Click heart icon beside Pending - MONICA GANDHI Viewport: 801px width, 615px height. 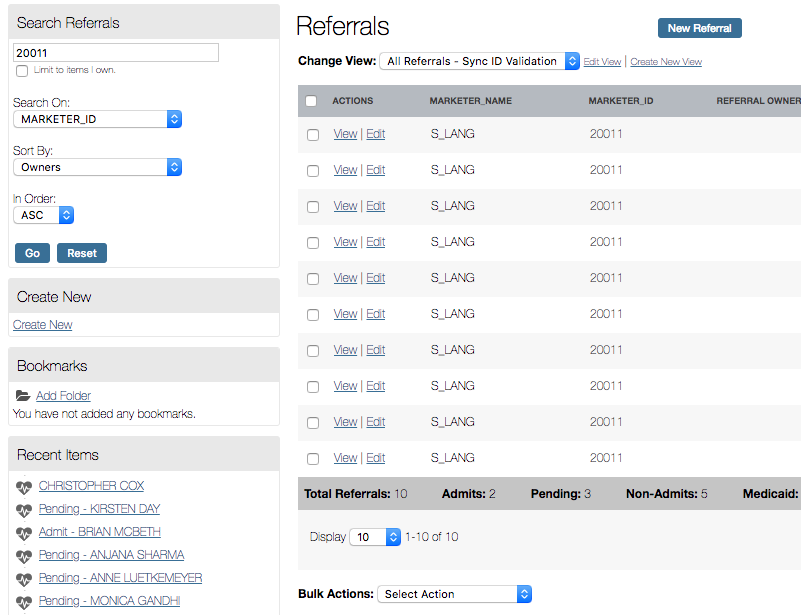tap(23, 602)
